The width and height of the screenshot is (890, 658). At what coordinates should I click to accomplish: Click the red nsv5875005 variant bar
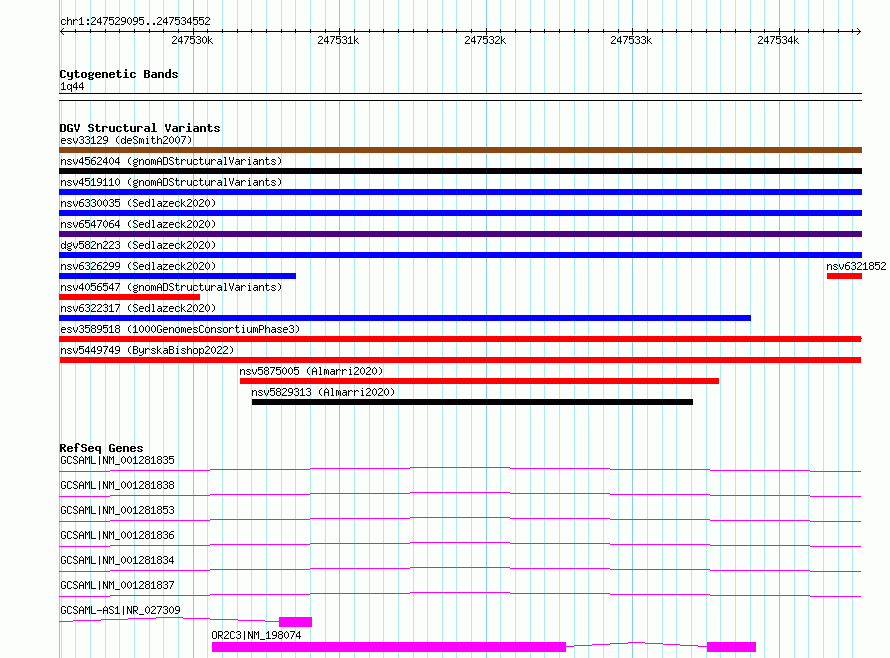pos(479,381)
